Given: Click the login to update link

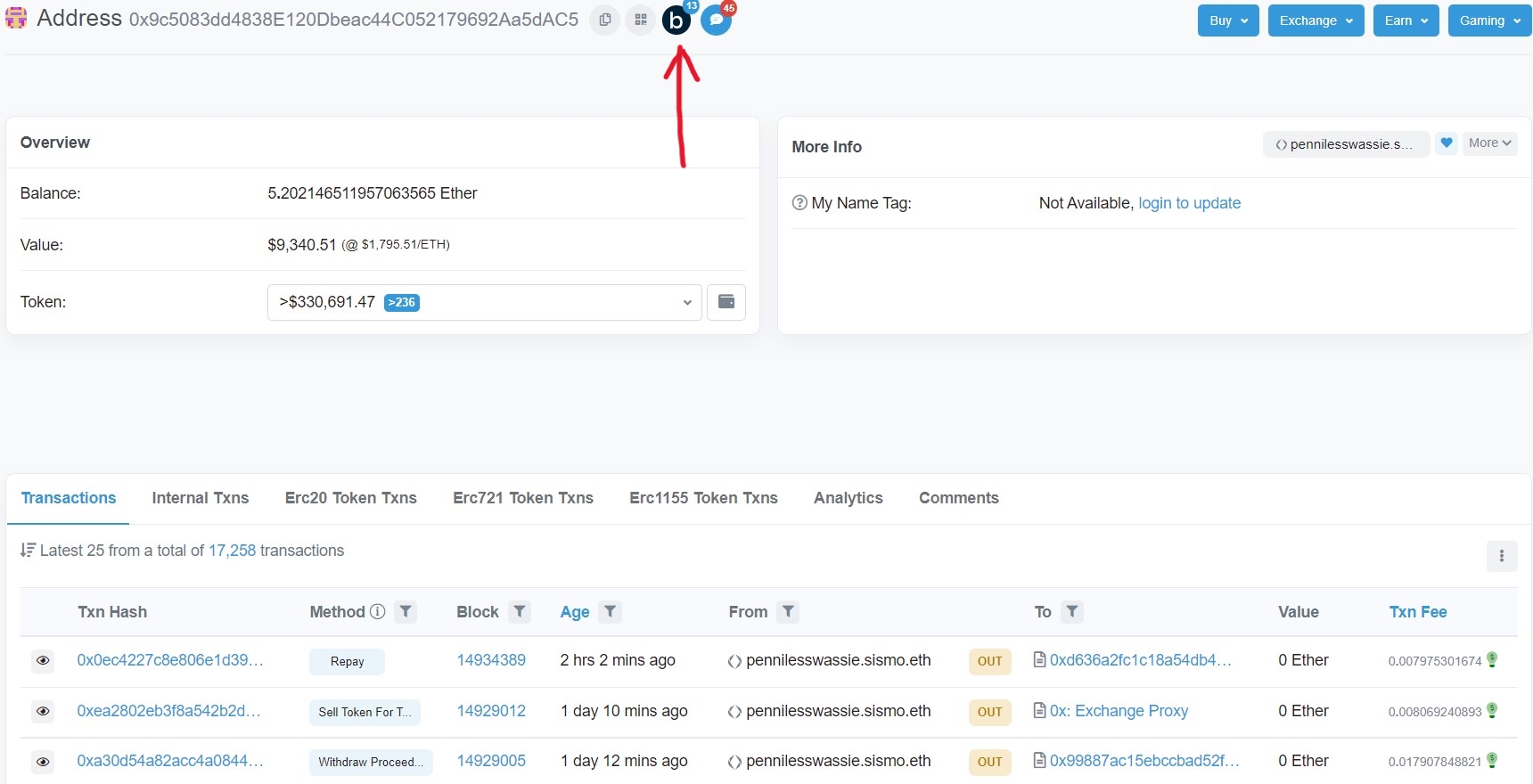Looking at the screenshot, I should click(1189, 203).
